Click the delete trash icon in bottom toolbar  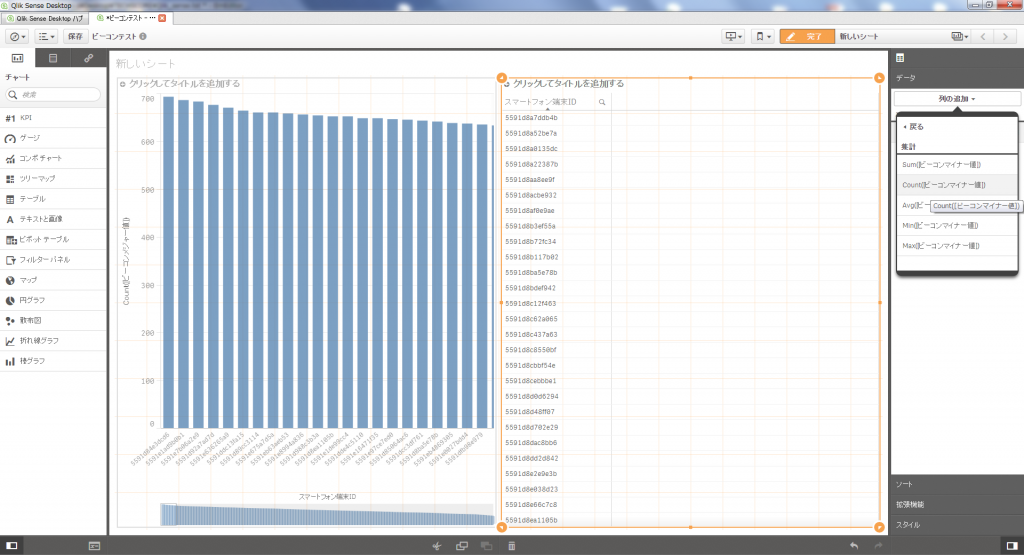click(511, 546)
